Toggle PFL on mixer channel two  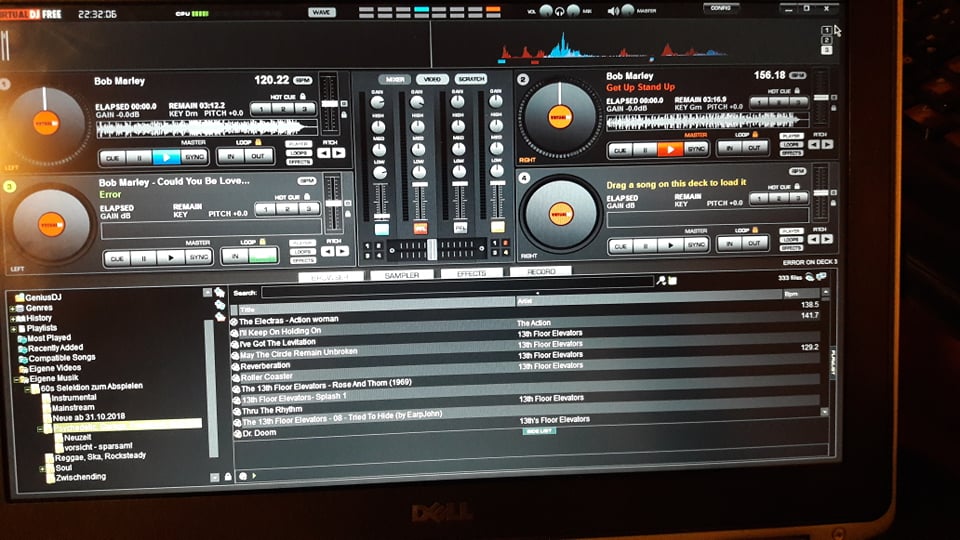[x=420, y=228]
